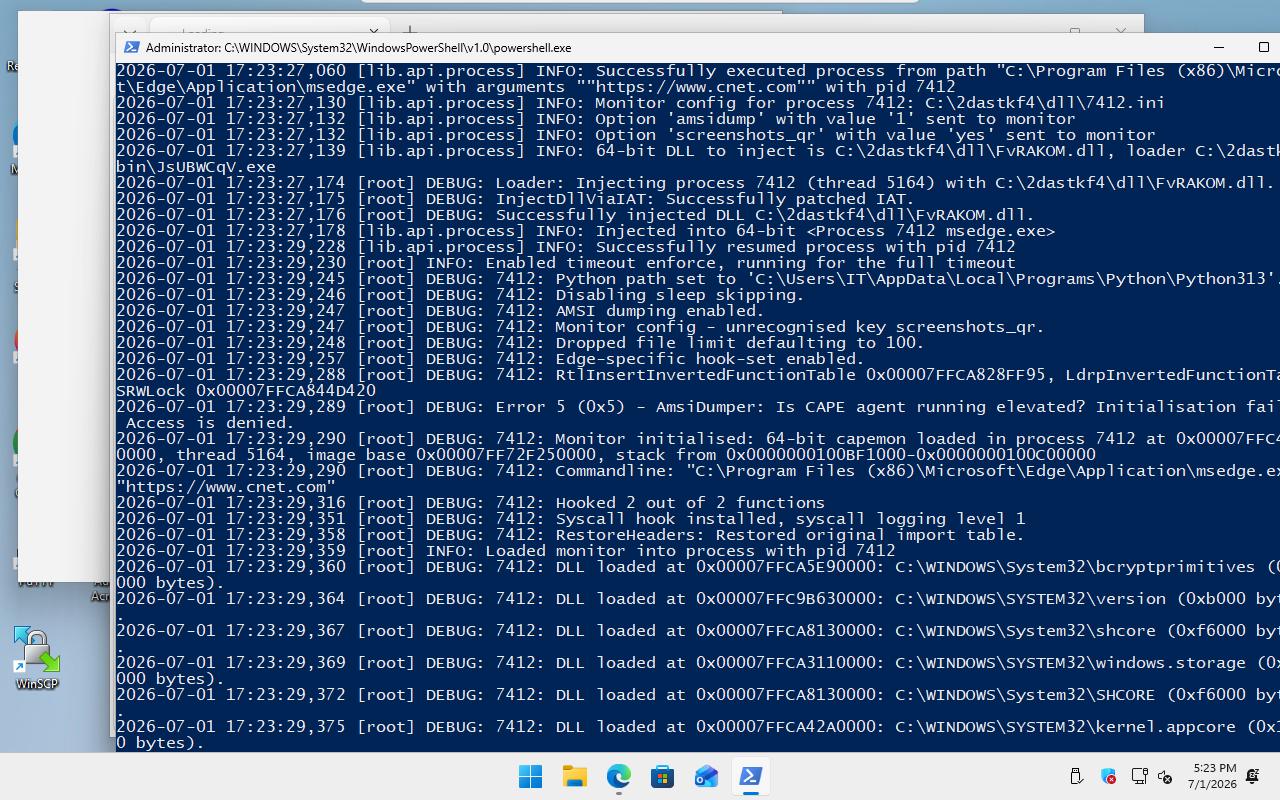Click the PowerShell title bar path text
This screenshot has width=1280, height=800.
pos(359,47)
